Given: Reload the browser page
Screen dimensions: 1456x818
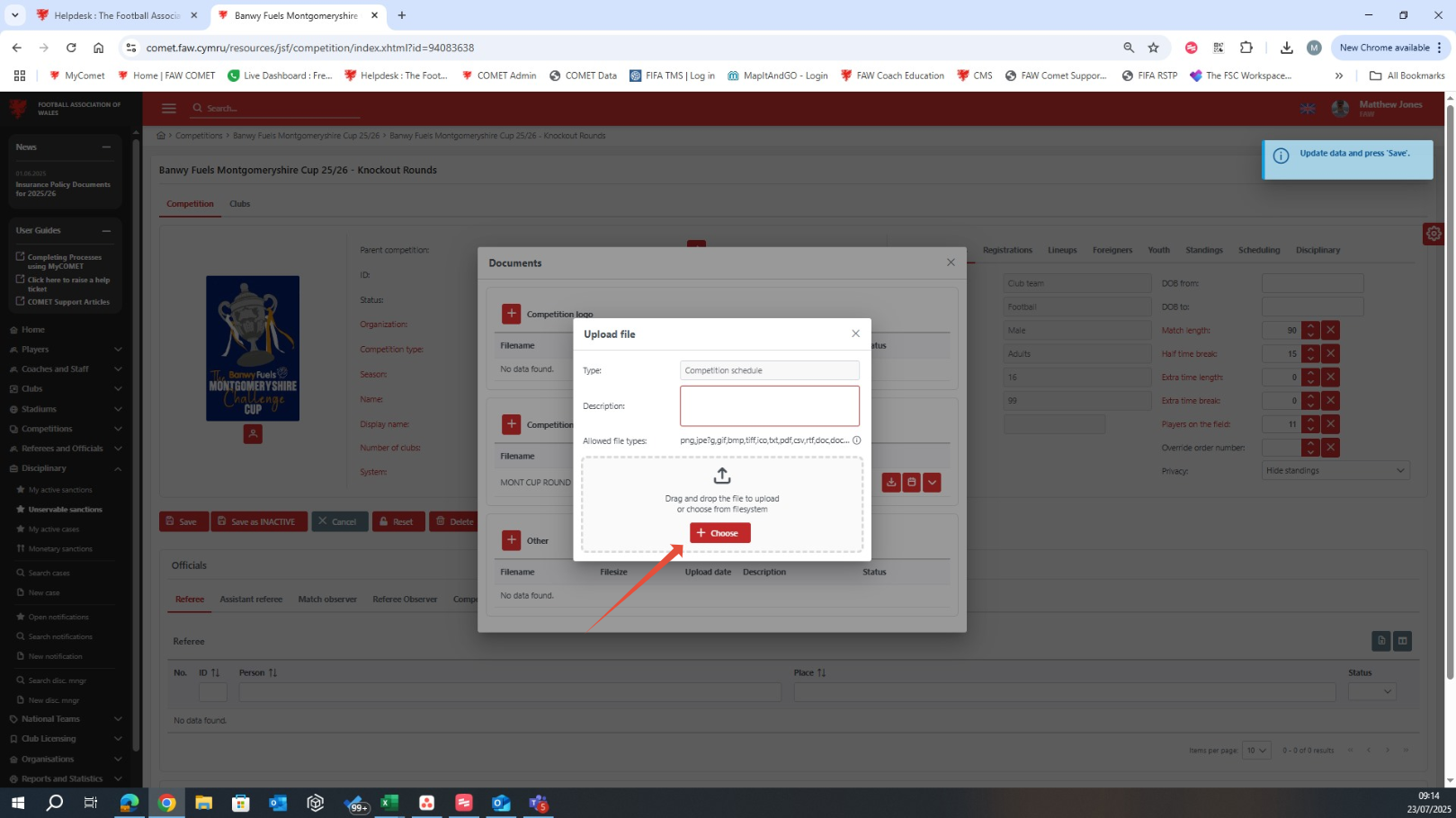Looking at the screenshot, I should click(71, 48).
